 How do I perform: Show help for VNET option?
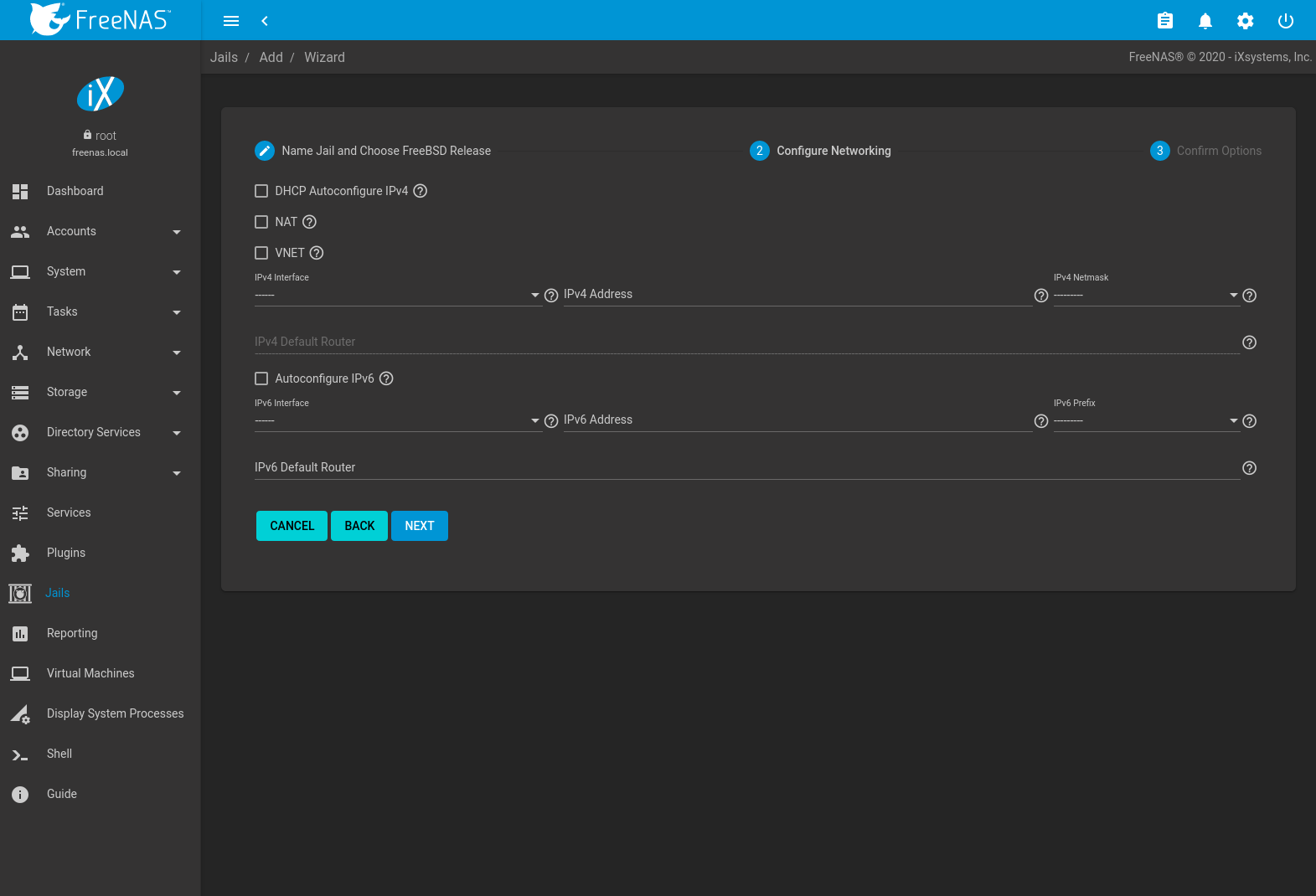(x=317, y=253)
